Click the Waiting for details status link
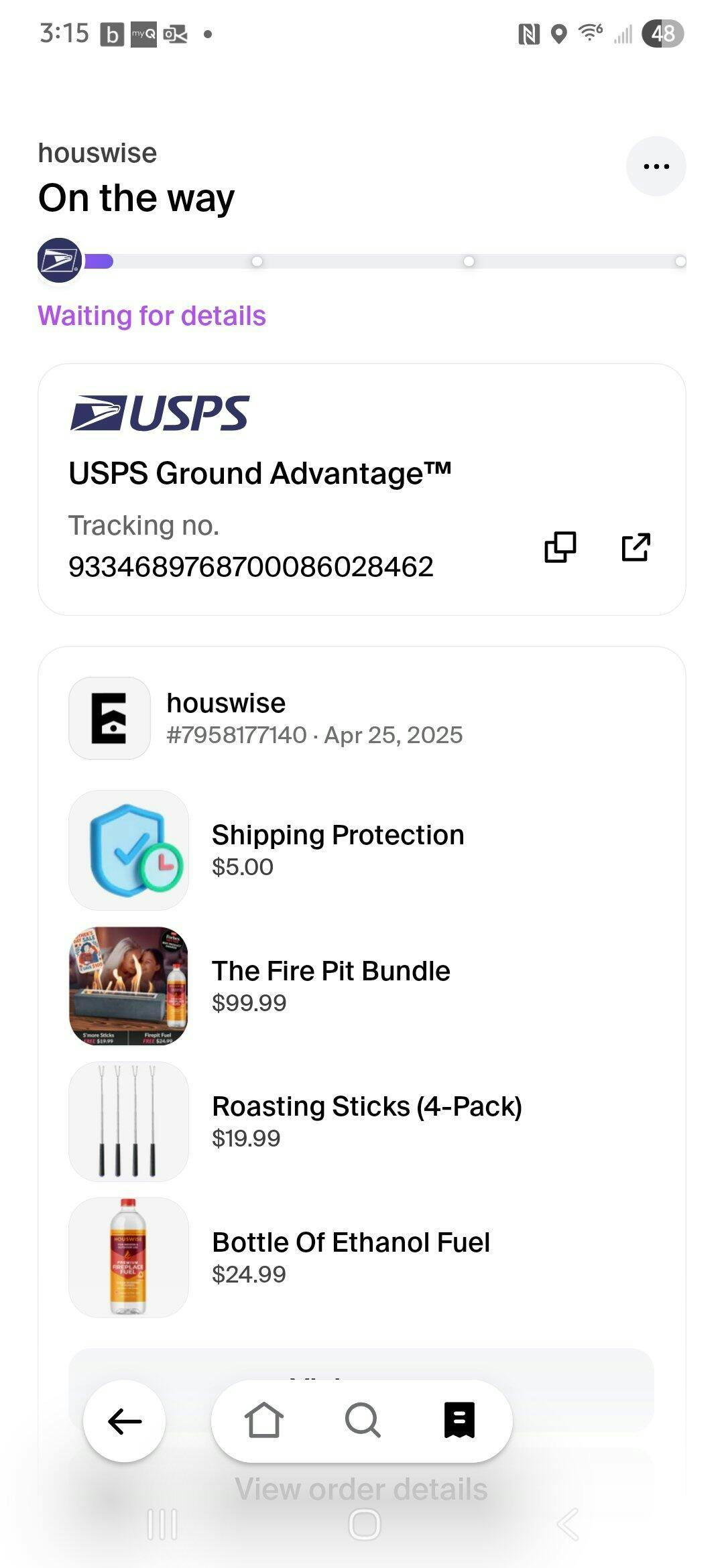Image resolution: width=724 pixels, height=1568 pixels. click(x=152, y=316)
